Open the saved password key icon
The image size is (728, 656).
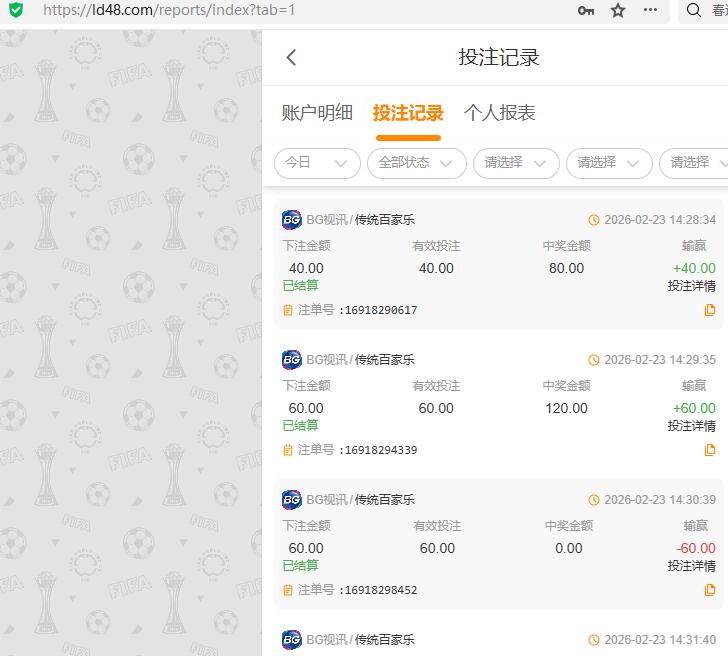coord(586,10)
